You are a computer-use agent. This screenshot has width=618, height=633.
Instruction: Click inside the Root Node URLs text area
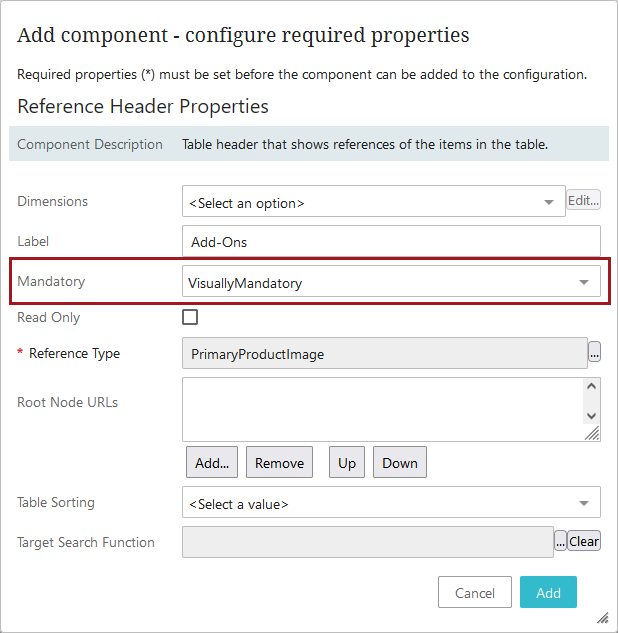380,408
